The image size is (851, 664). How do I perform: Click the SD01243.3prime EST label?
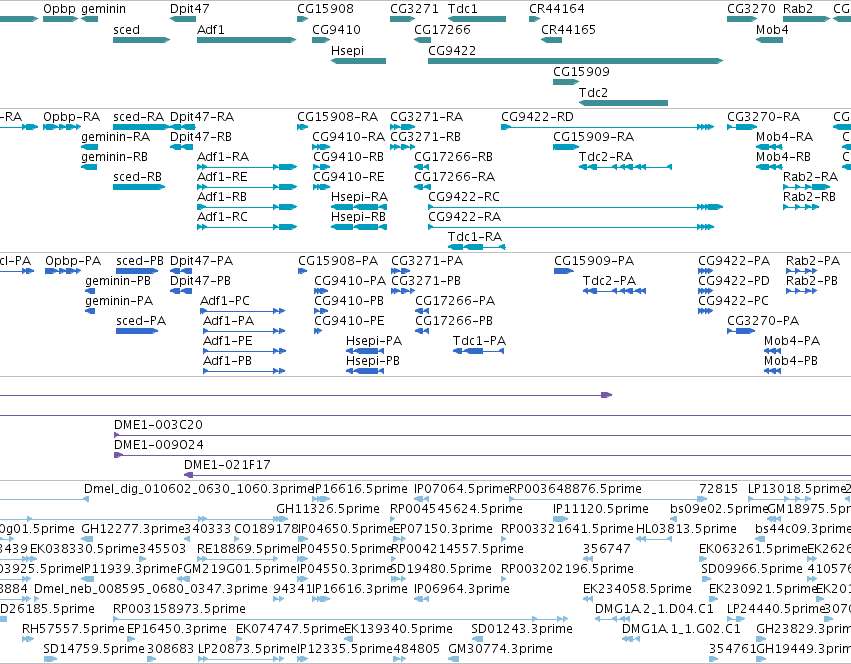coord(522,629)
